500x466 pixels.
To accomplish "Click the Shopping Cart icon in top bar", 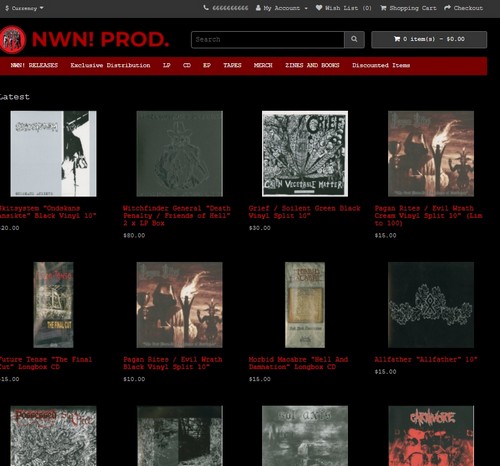I will (383, 8).
